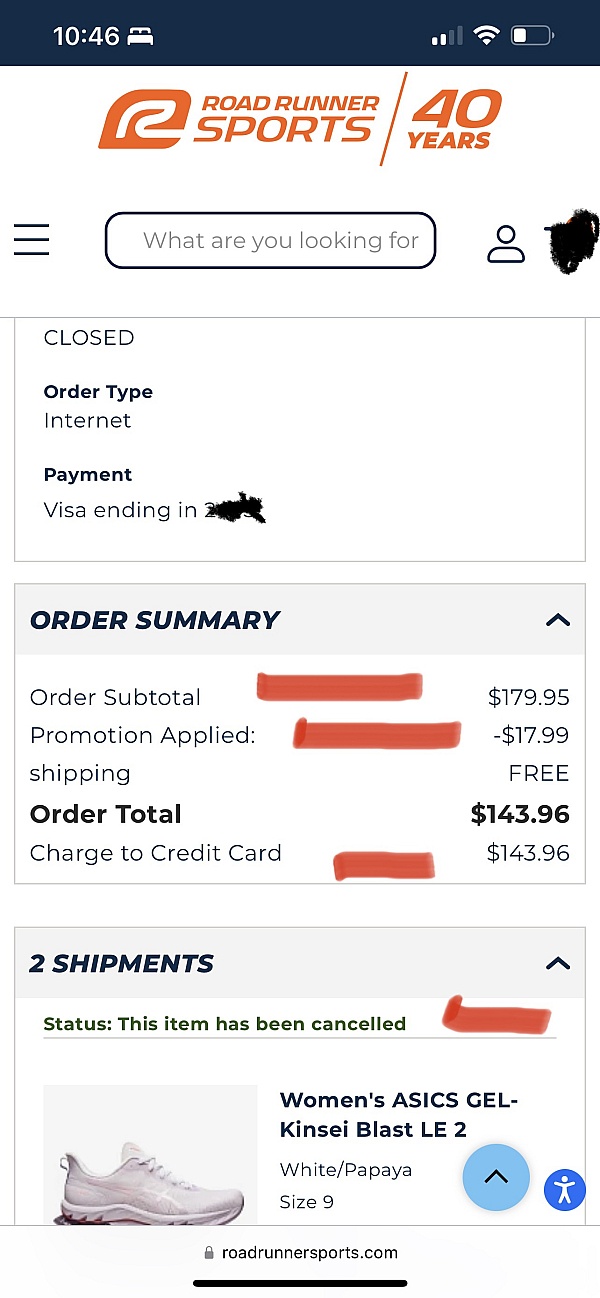Screen dimensions: 600x1298
Task: Collapse the 2 Shipments section chevron
Action: tap(558, 964)
